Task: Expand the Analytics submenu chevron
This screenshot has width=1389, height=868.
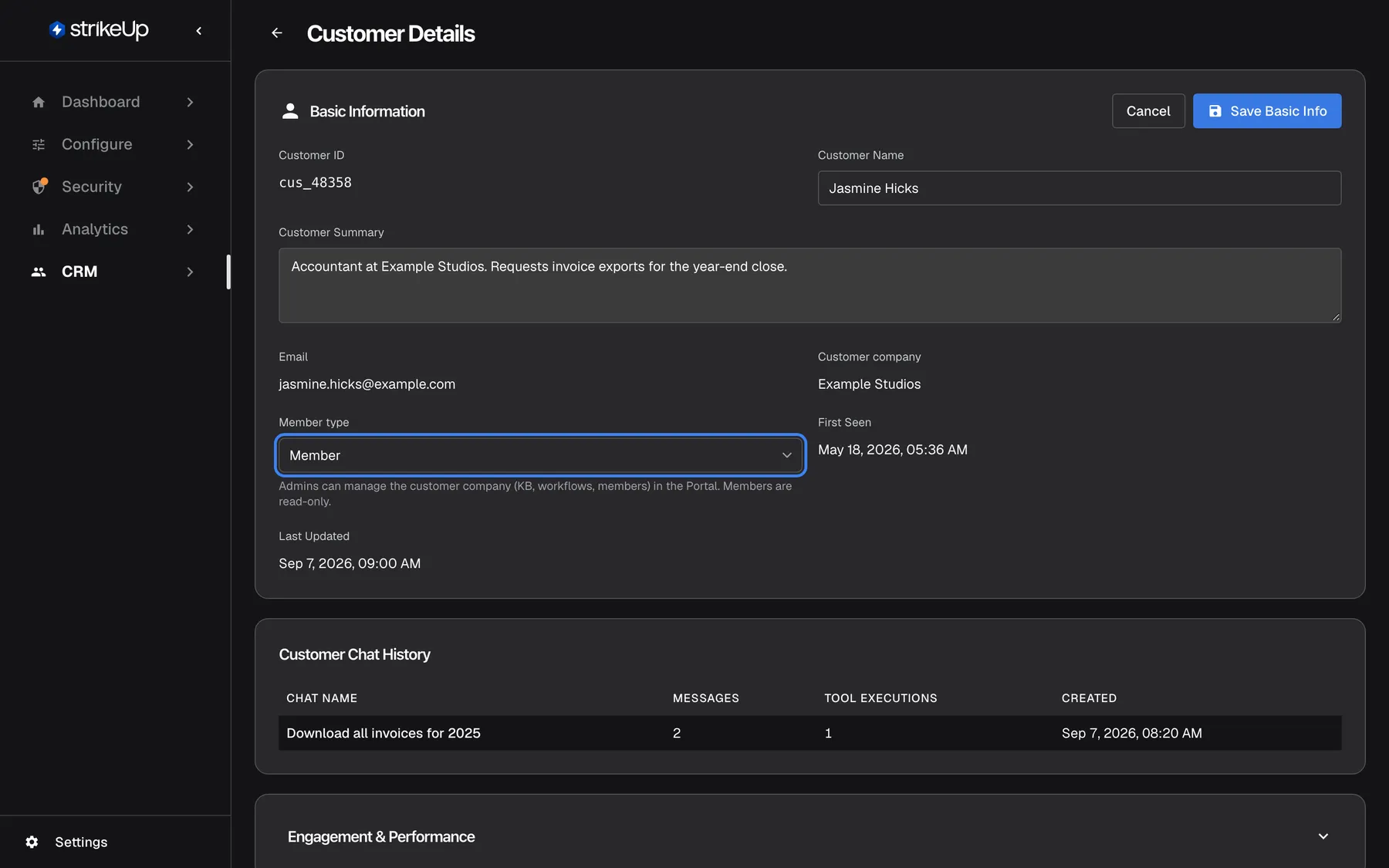Action: tap(190, 229)
